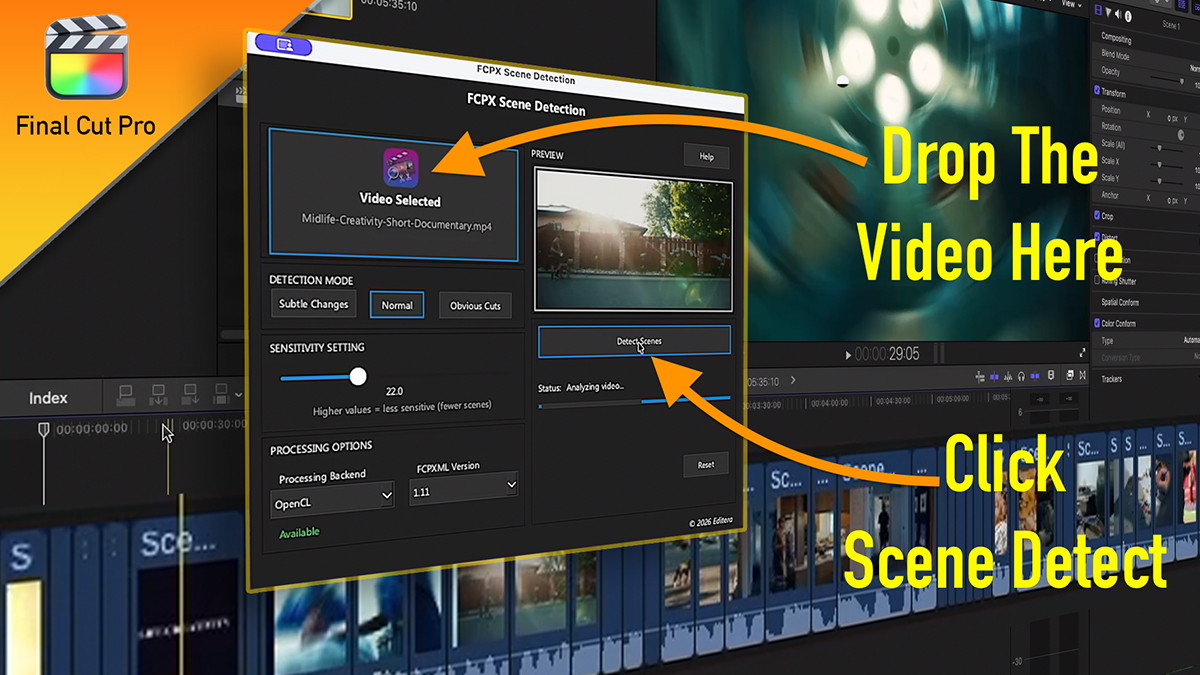
Task: Click the audio skimming waveform icon
Action: 1008,376
